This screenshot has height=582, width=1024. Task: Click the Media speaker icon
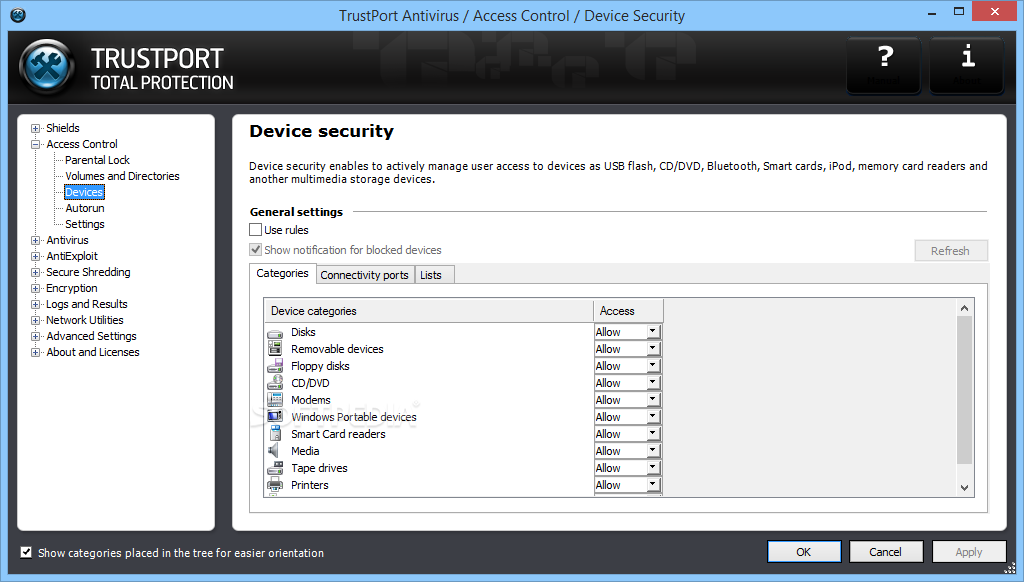point(275,451)
